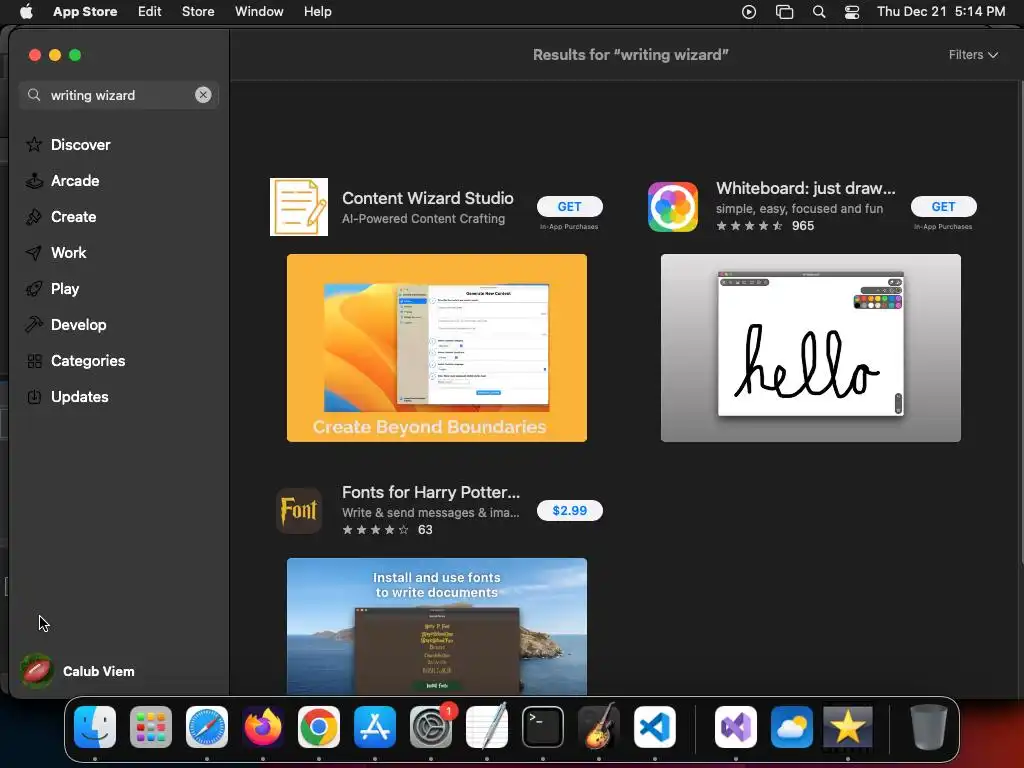
Task: View the Harry Potter fonts screenshot
Action: click(x=437, y=626)
